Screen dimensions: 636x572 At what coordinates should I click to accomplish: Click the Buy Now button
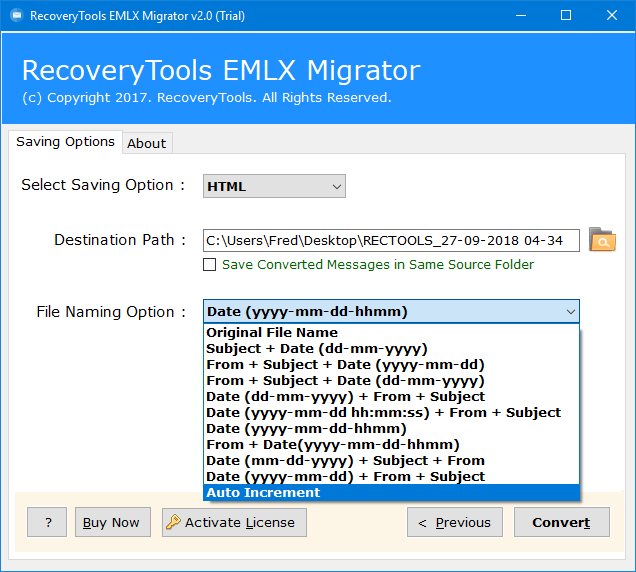click(x=113, y=522)
